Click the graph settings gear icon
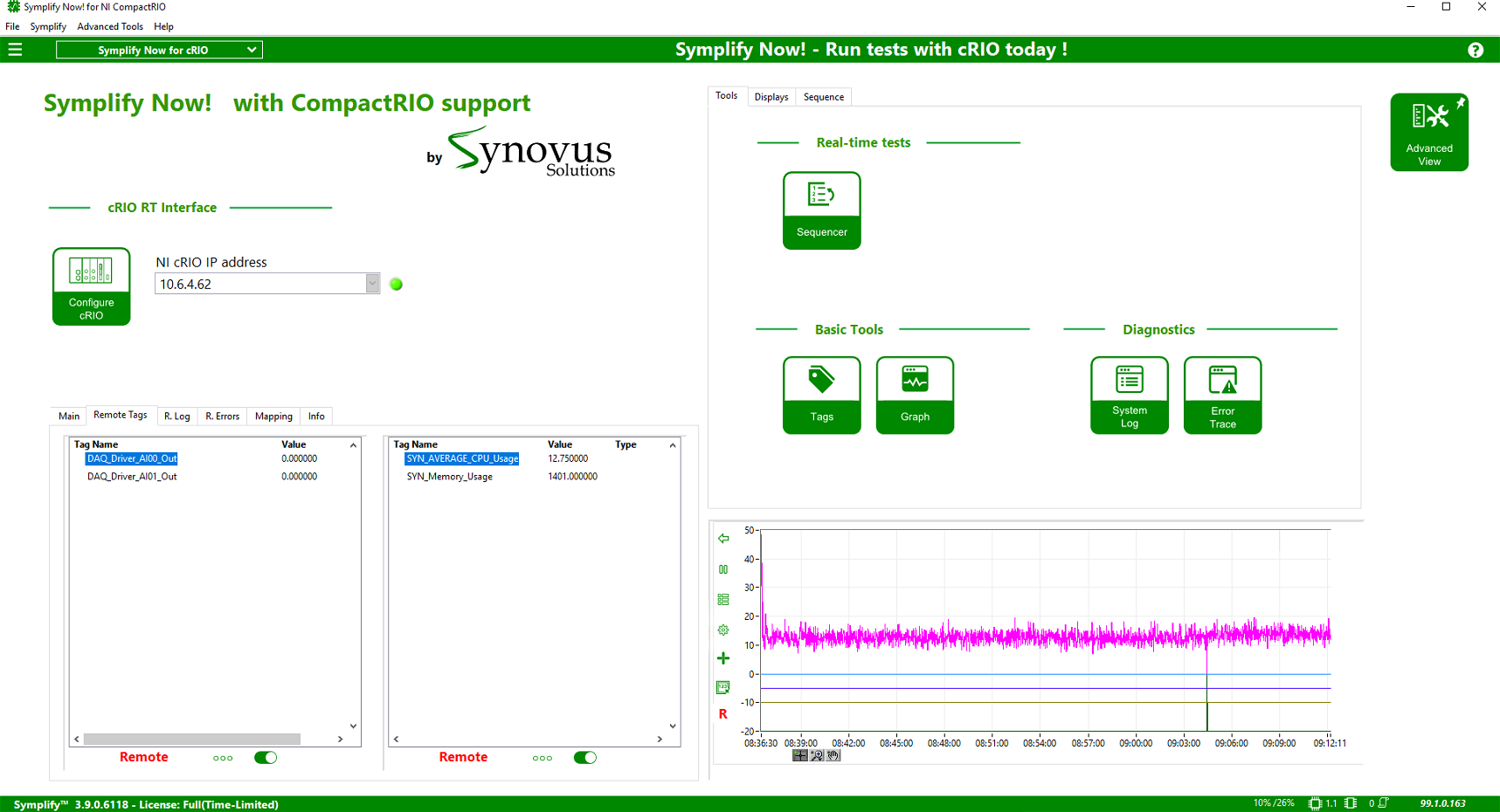 click(723, 630)
